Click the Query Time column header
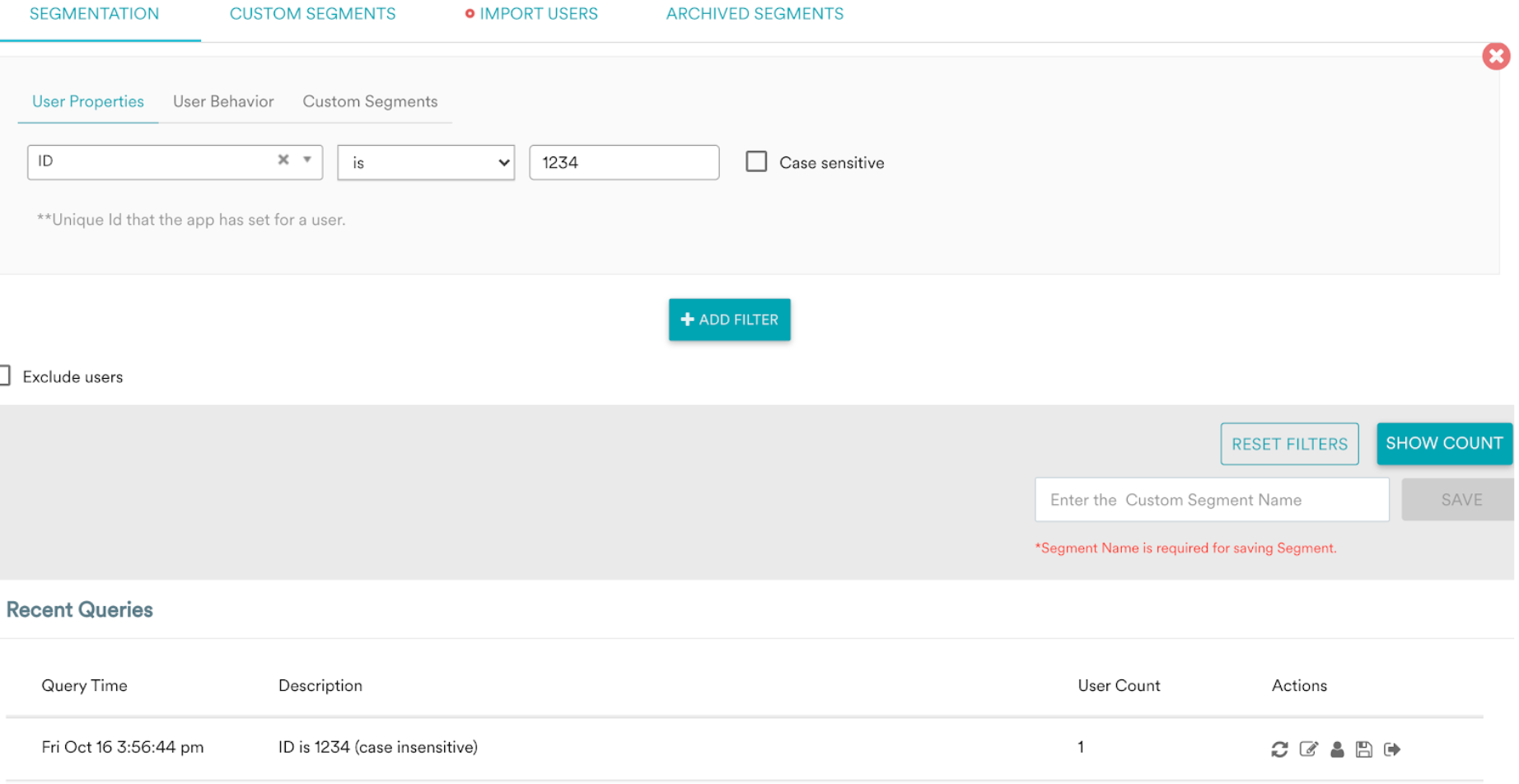1519x784 pixels. 84,685
